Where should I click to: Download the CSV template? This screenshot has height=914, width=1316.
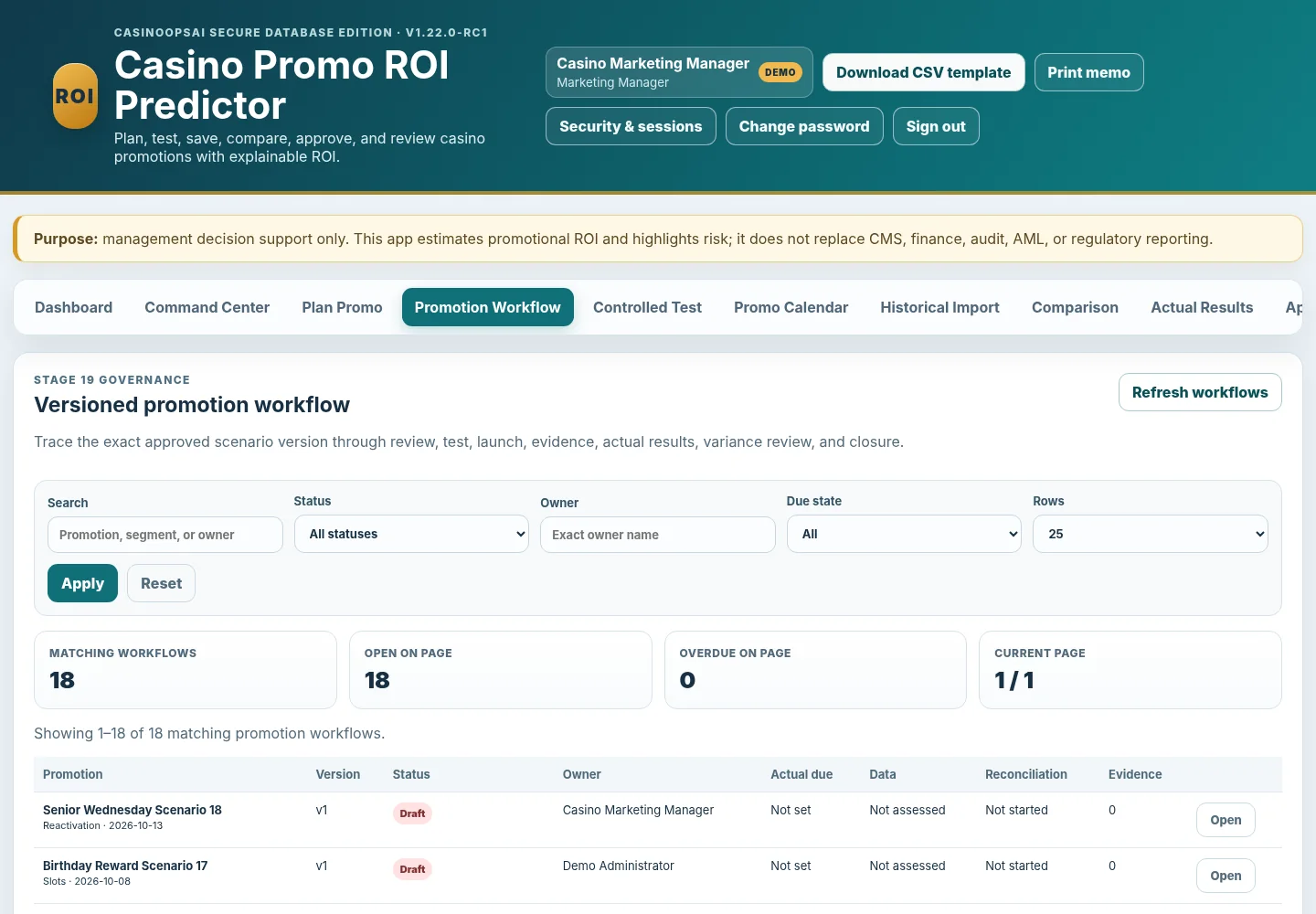pos(923,72)
